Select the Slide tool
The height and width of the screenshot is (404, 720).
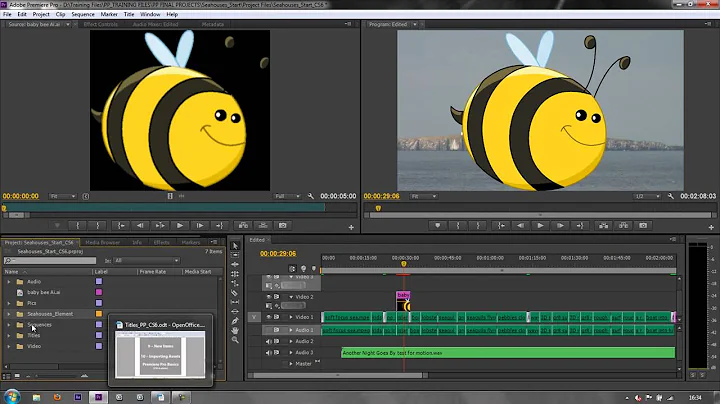click(x=235, y=311)
